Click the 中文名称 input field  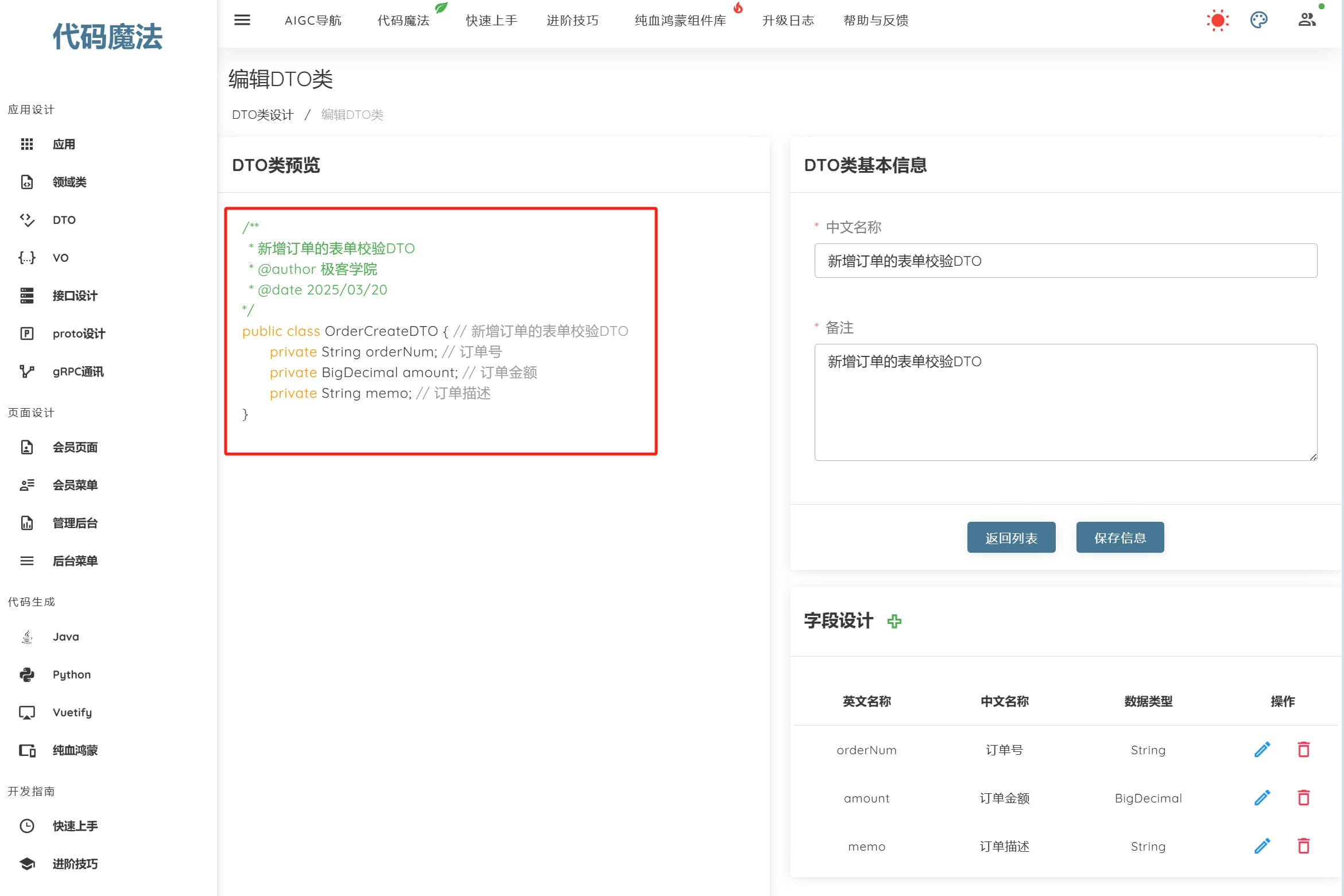pos(1065,261)
